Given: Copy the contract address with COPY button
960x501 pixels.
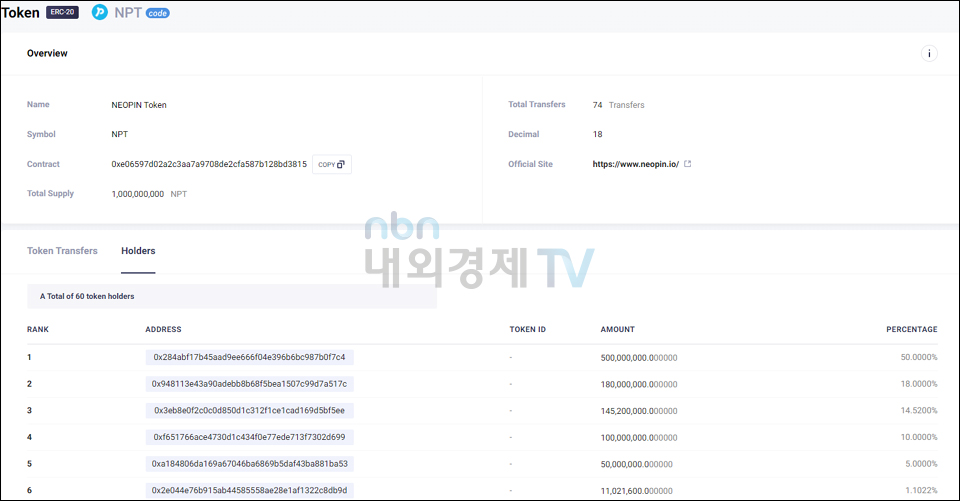Looking at the screenshot, I should (x=332, y=164).
